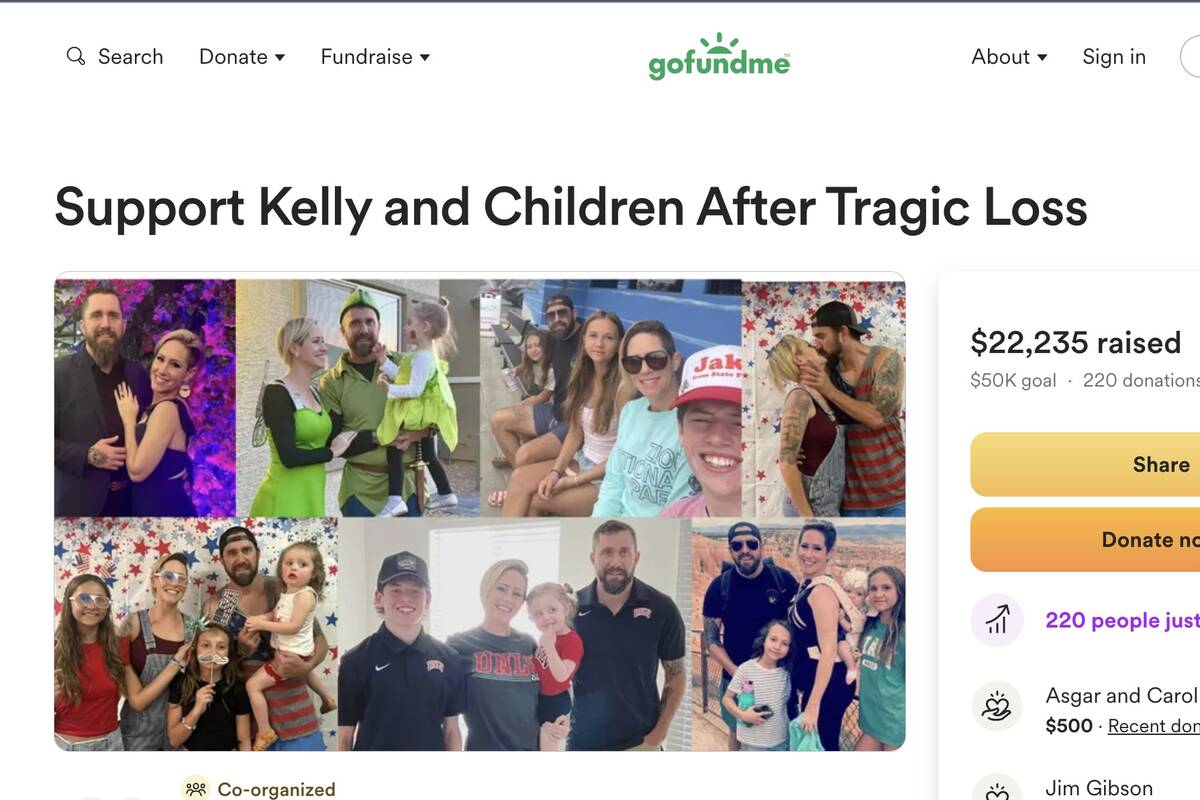The height and width of the screenshot is (800, 1200).
Task: Click the $22,235 raised amount
Action: [x=1076, y=343]
